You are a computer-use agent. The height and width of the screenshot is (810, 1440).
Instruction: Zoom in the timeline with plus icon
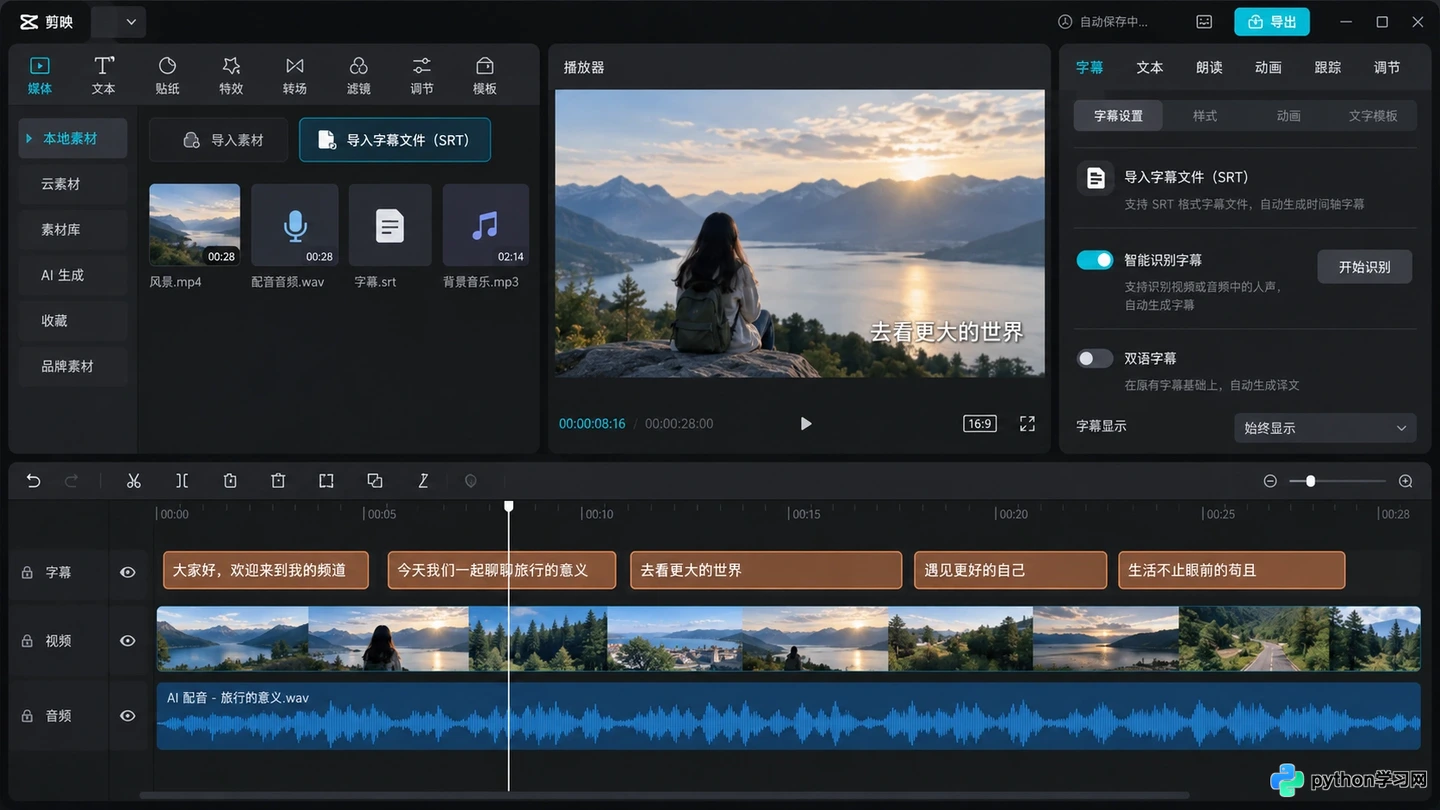1405,481
